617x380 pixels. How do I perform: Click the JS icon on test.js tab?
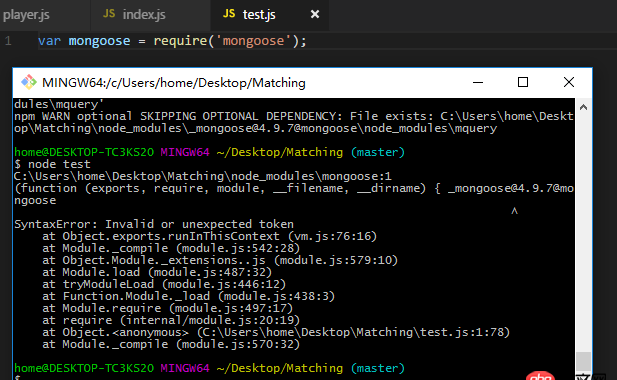pyautogui.click(x=229, y=14)
